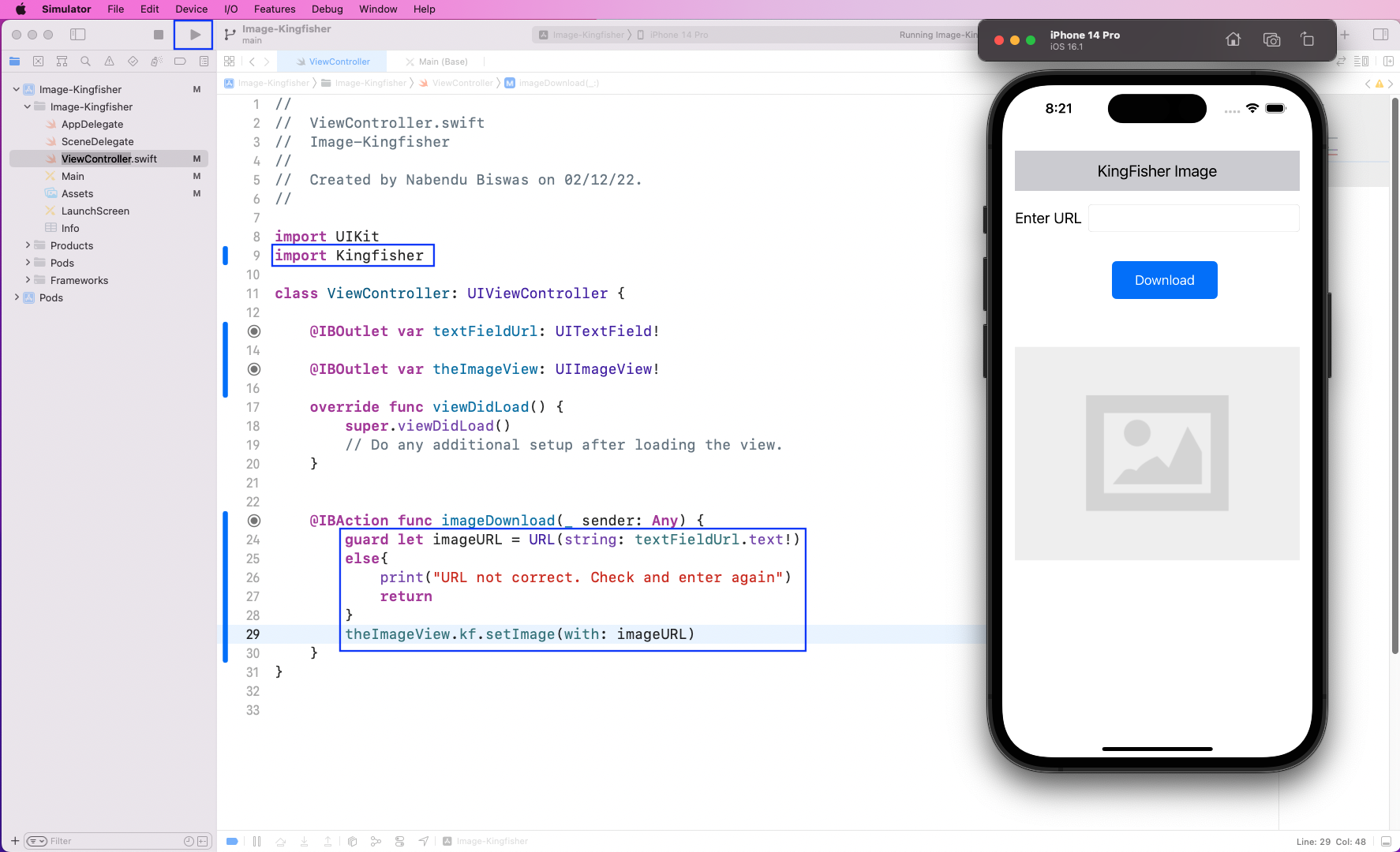
Task: Expand the Pods group under Image-Kingfisher
Action: click(28, 263)
